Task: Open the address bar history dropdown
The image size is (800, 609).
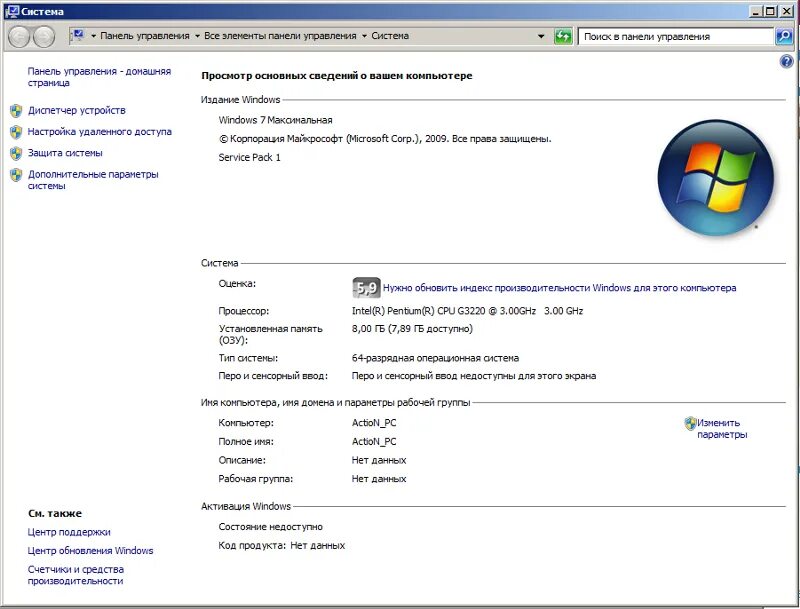Action: [541, 36]
